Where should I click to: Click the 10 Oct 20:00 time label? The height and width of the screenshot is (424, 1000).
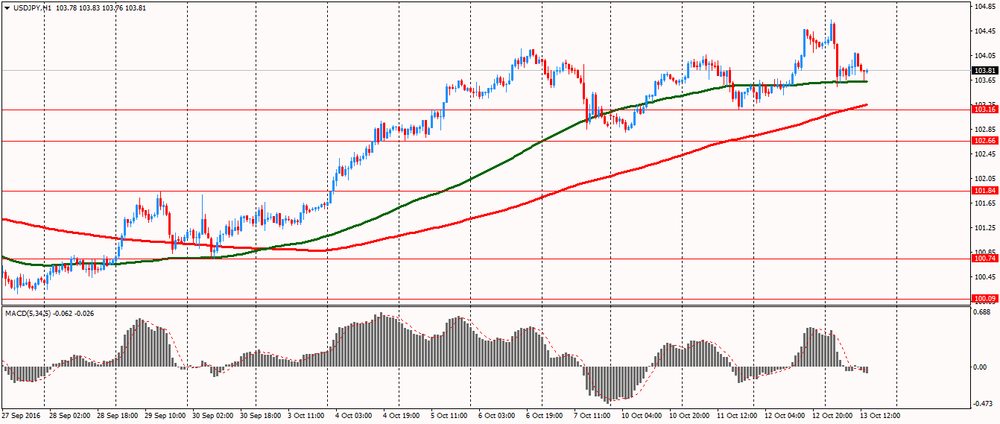tap(690, 415)
